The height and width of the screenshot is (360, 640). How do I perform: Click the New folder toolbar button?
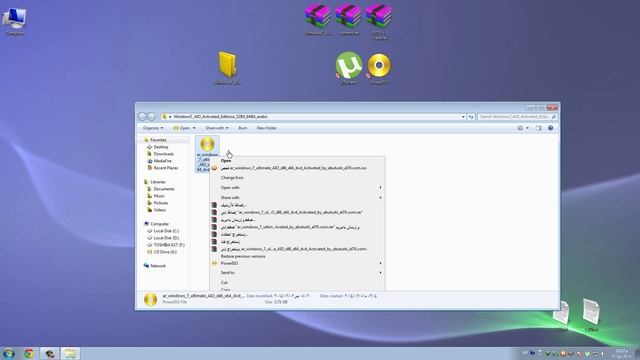pos(267,128)
